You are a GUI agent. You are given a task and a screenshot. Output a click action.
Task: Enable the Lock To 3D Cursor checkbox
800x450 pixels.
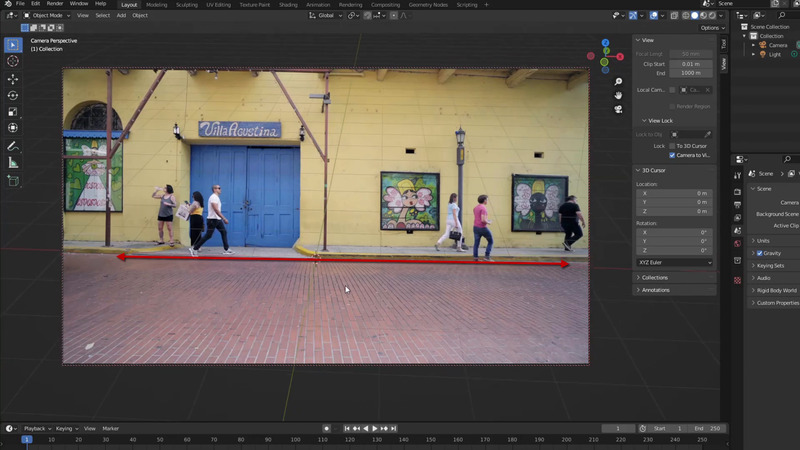point(672,146)
